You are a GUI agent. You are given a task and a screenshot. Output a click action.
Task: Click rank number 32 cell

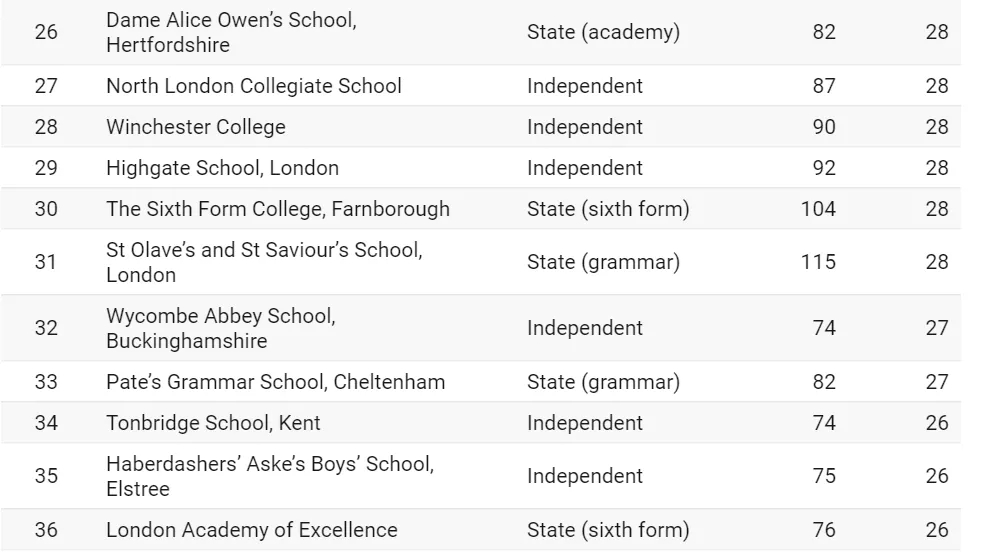(x=46, y=328)
